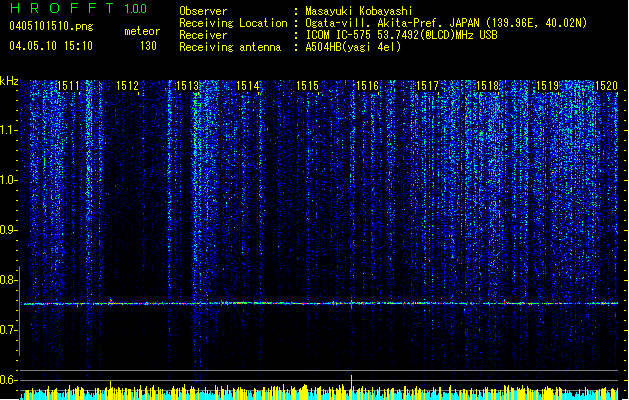Click the 0.7 frequency axis label

[x=8, y=330]
